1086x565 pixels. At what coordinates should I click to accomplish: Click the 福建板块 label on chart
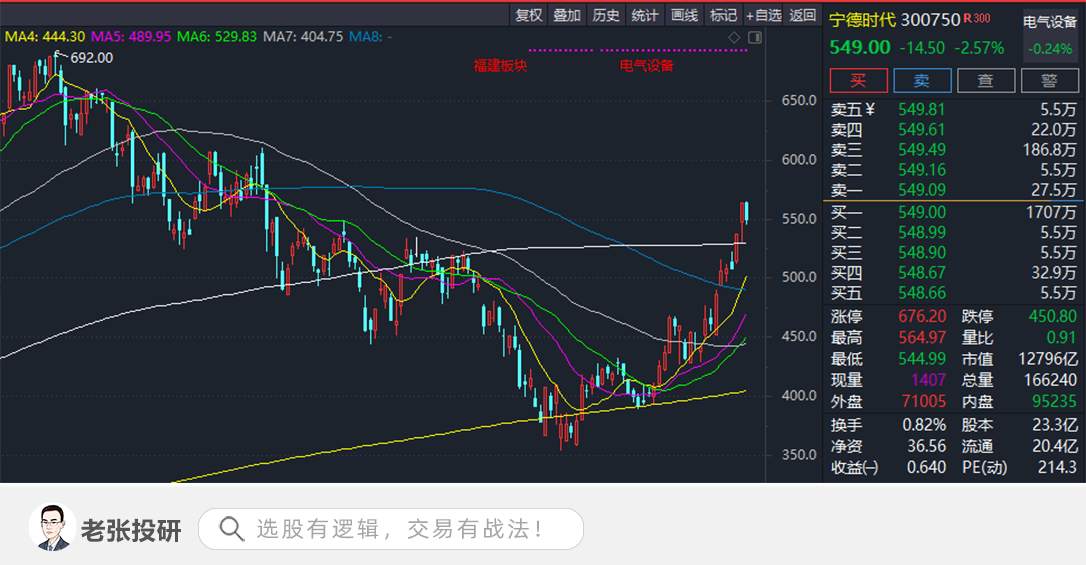500,66
